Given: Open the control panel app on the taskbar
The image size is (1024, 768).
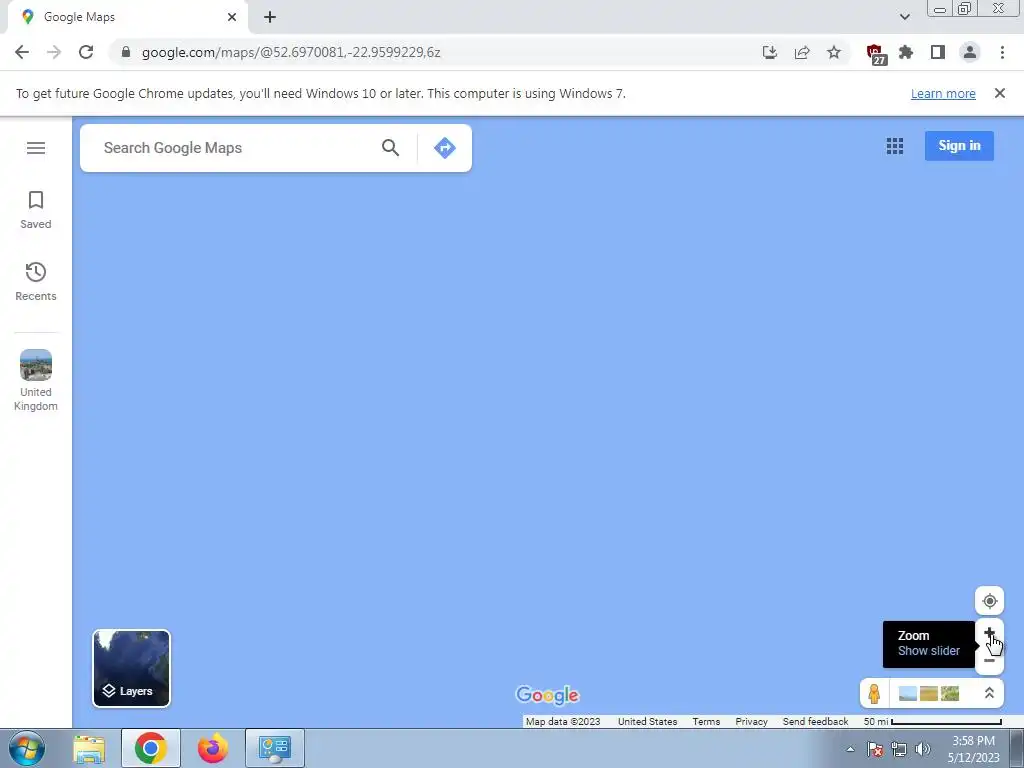Looking at the screenshot, I should 275,748.
